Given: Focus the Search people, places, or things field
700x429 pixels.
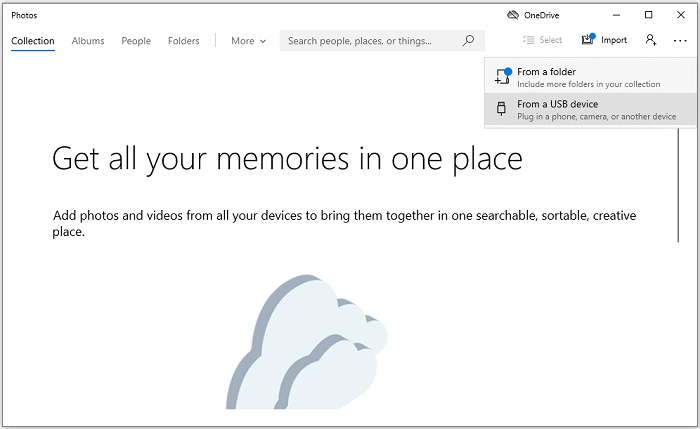Looking at the screenshot, I should 372,41.
